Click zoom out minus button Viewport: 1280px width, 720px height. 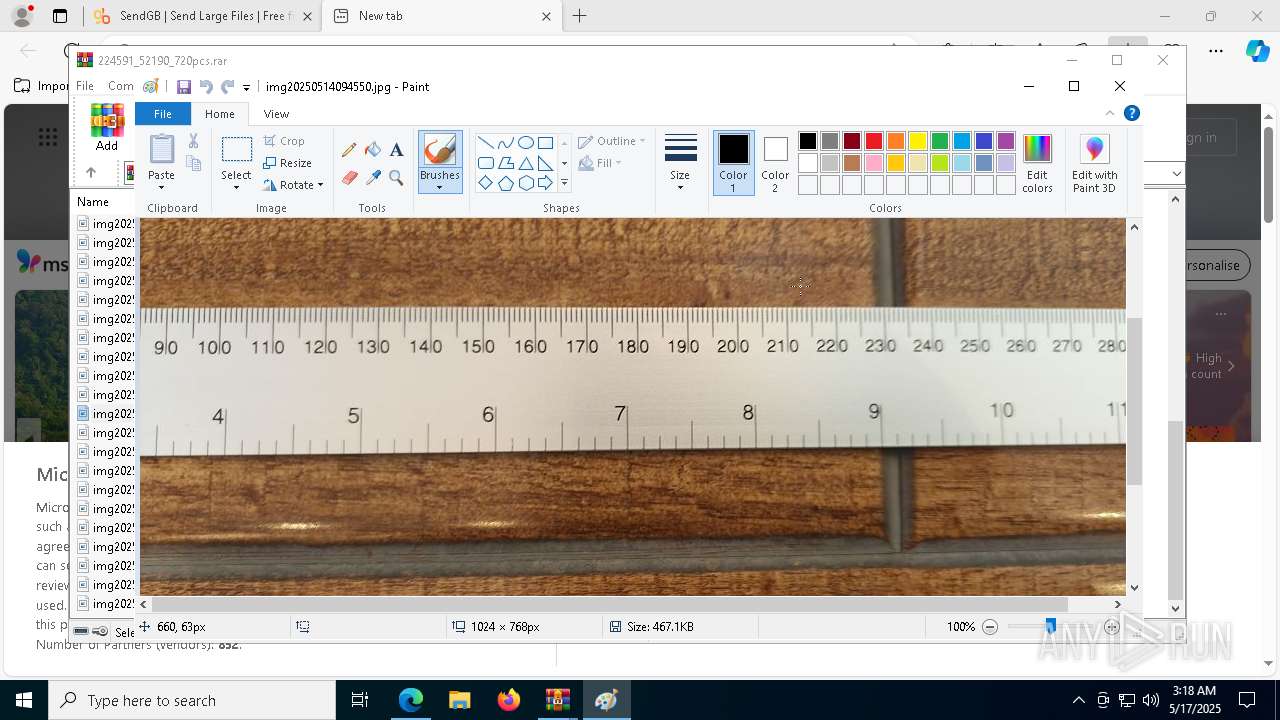pos(990,627)
